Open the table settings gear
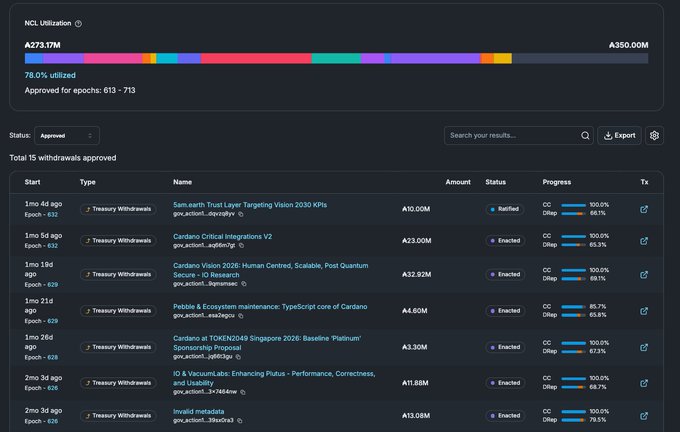Screen dimensions: 680x432 click(654, 135)
